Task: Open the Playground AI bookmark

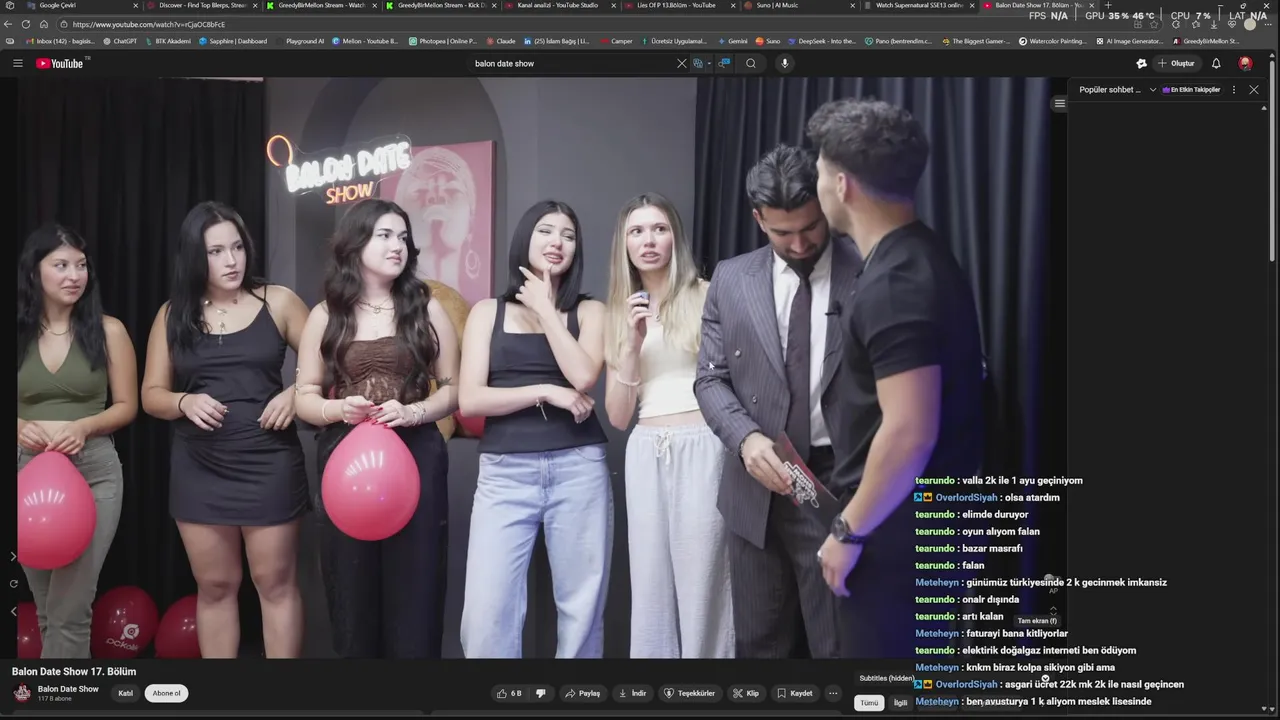Action: 300,41
